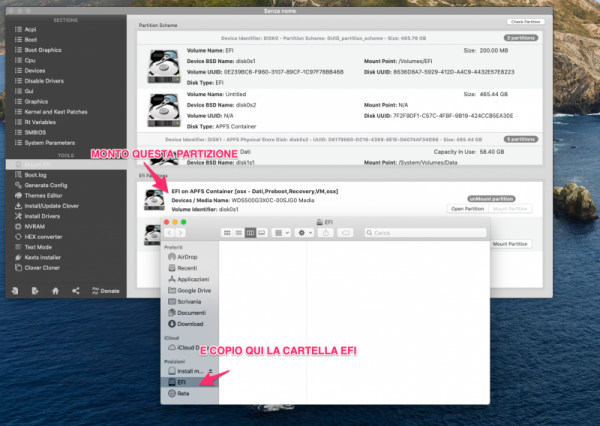This screenshot has height=426, width=600.
Task: Open the Boot.log tool icon
Action: 18,175
